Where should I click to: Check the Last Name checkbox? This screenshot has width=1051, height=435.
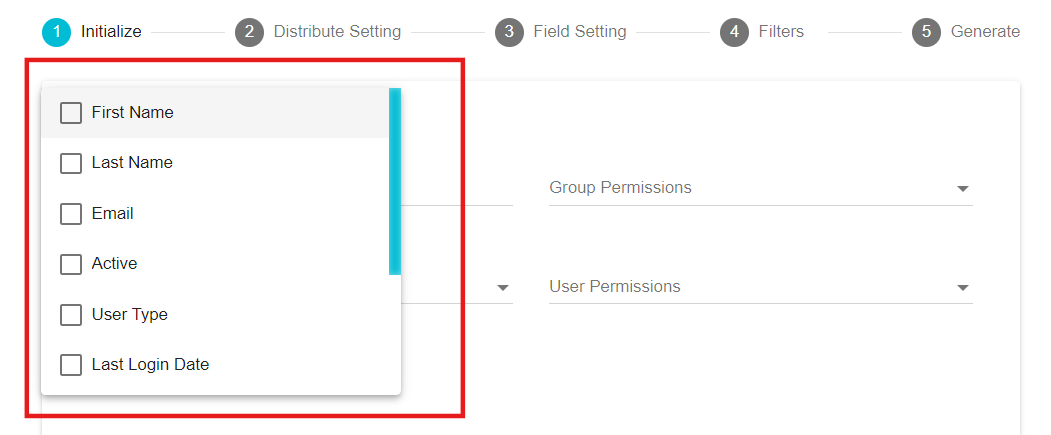coord(71,163)
